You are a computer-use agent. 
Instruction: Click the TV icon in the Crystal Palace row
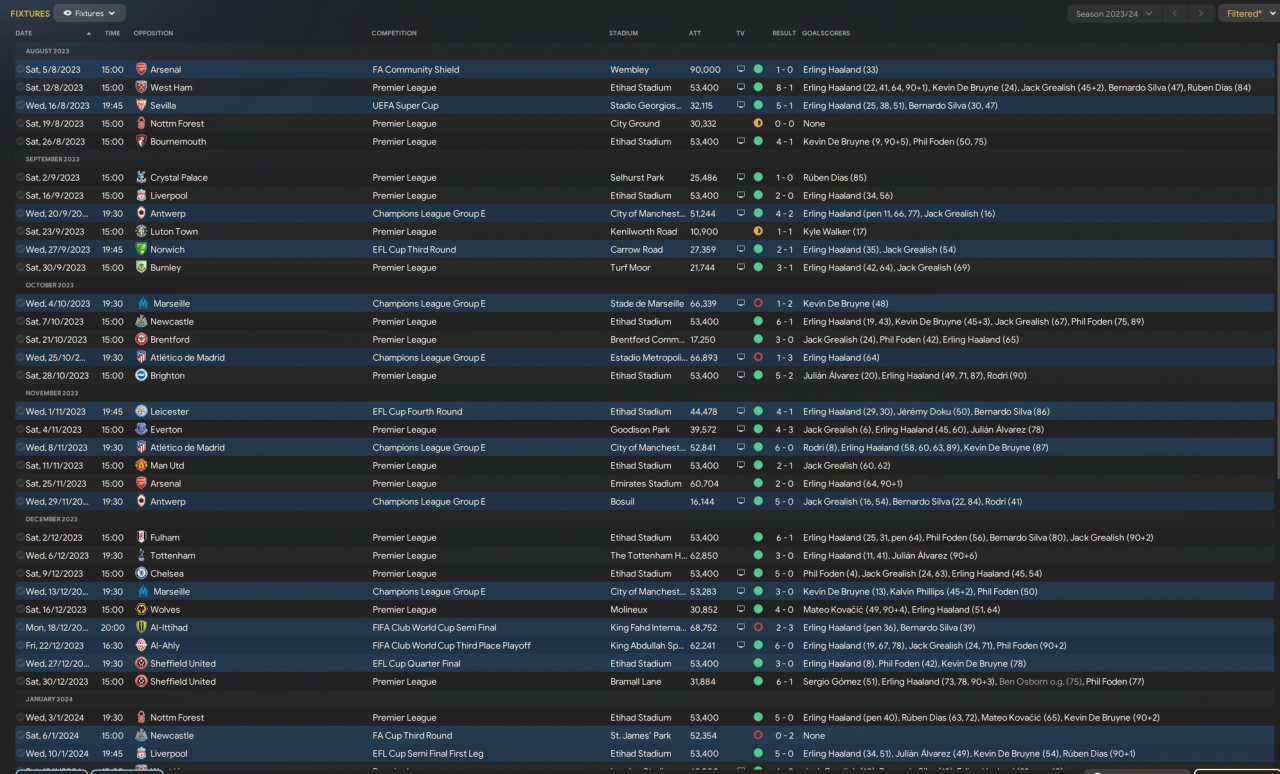click(741, 178)
